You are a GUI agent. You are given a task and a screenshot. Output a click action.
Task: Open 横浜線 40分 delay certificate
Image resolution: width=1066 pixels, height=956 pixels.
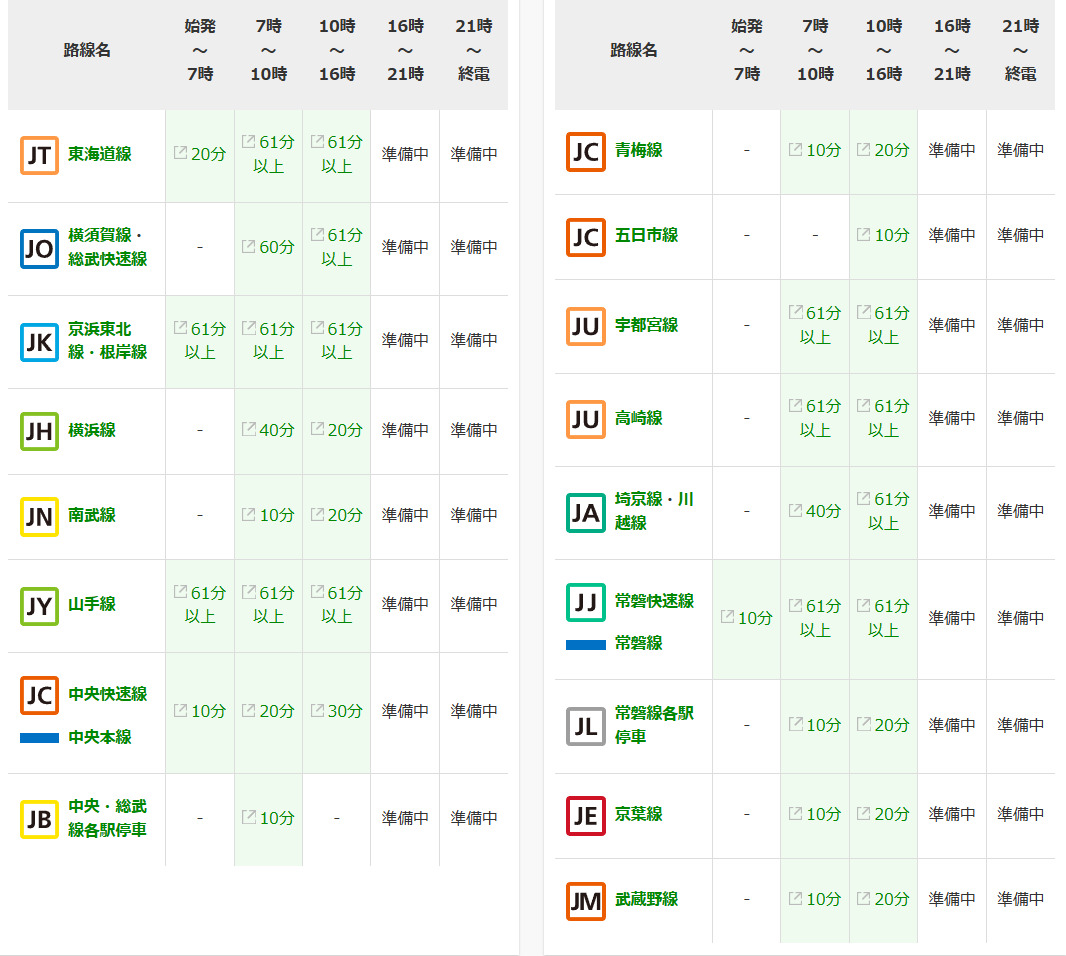(x=268, y=430)
